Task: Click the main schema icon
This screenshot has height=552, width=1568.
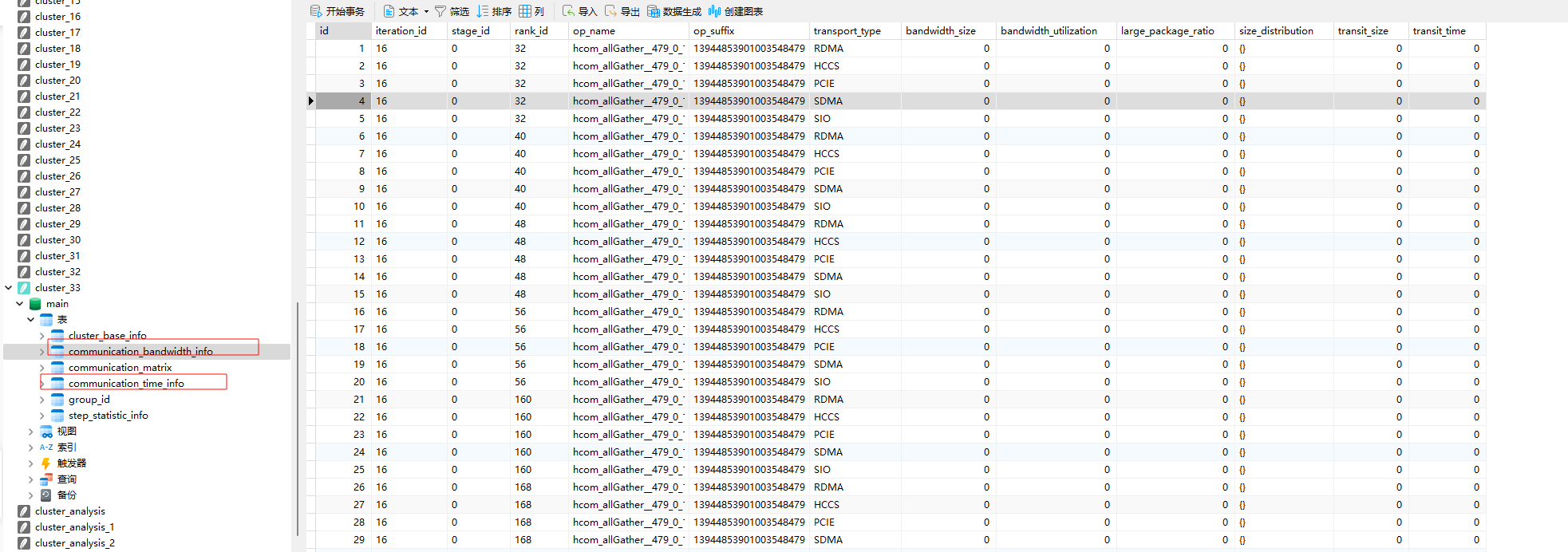Action: click(35, 304)
